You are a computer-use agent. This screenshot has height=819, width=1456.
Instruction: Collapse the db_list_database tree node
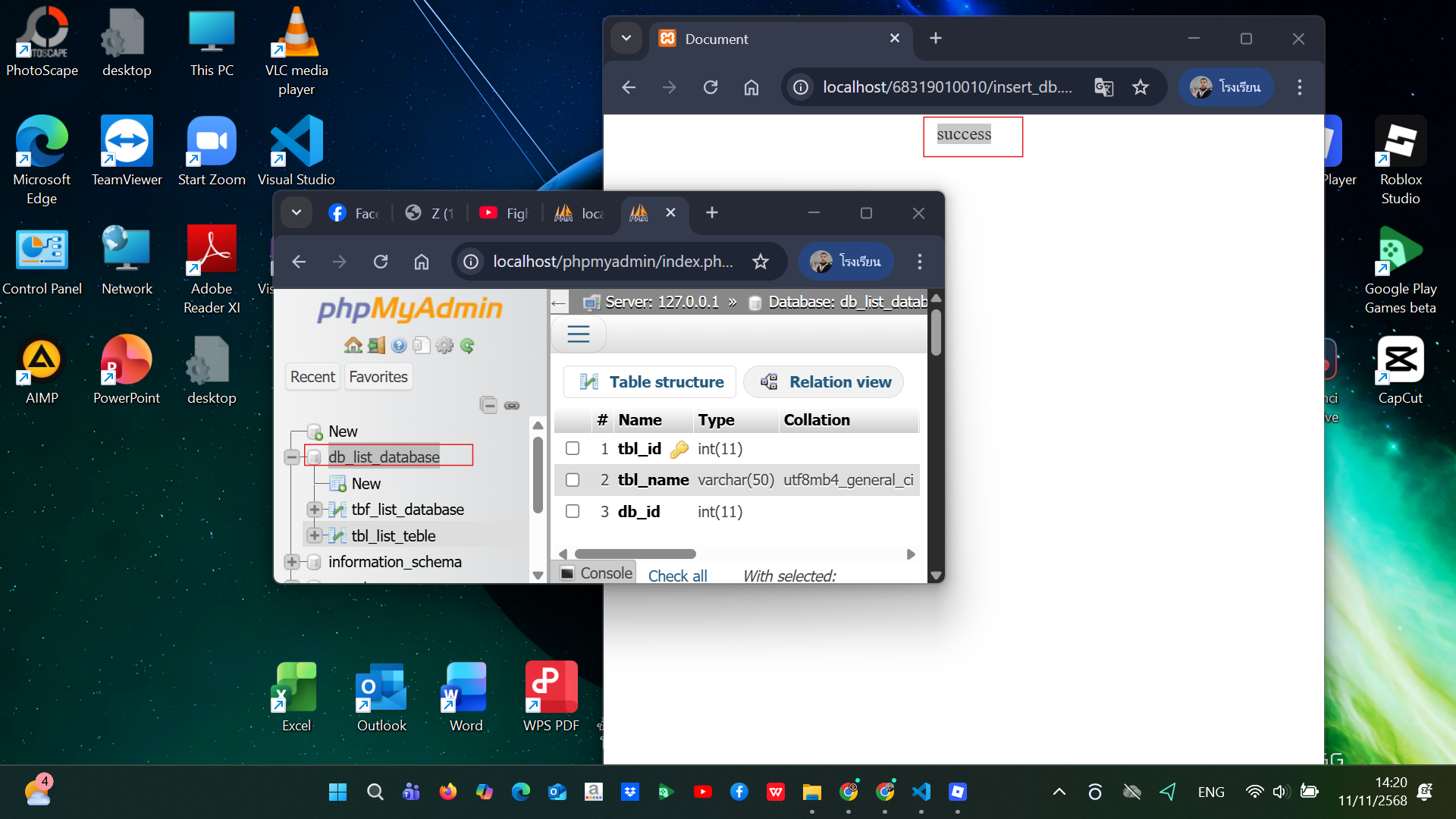pos(292,457)
